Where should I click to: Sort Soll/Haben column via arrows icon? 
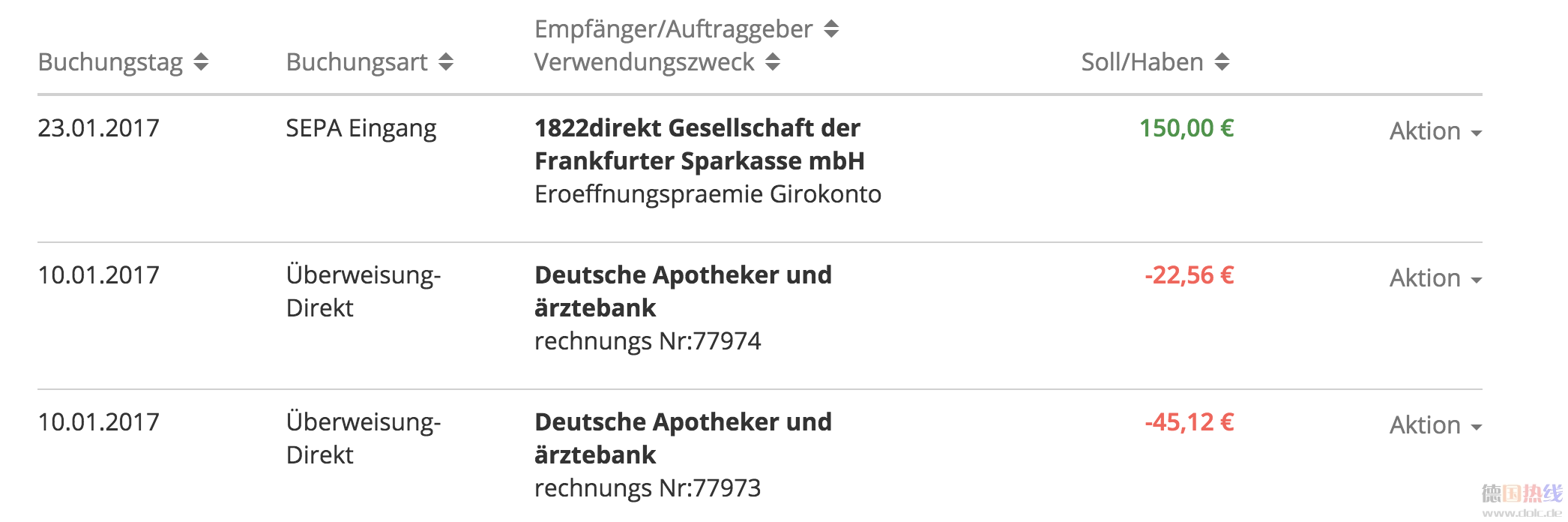(x=1222, y=62)
